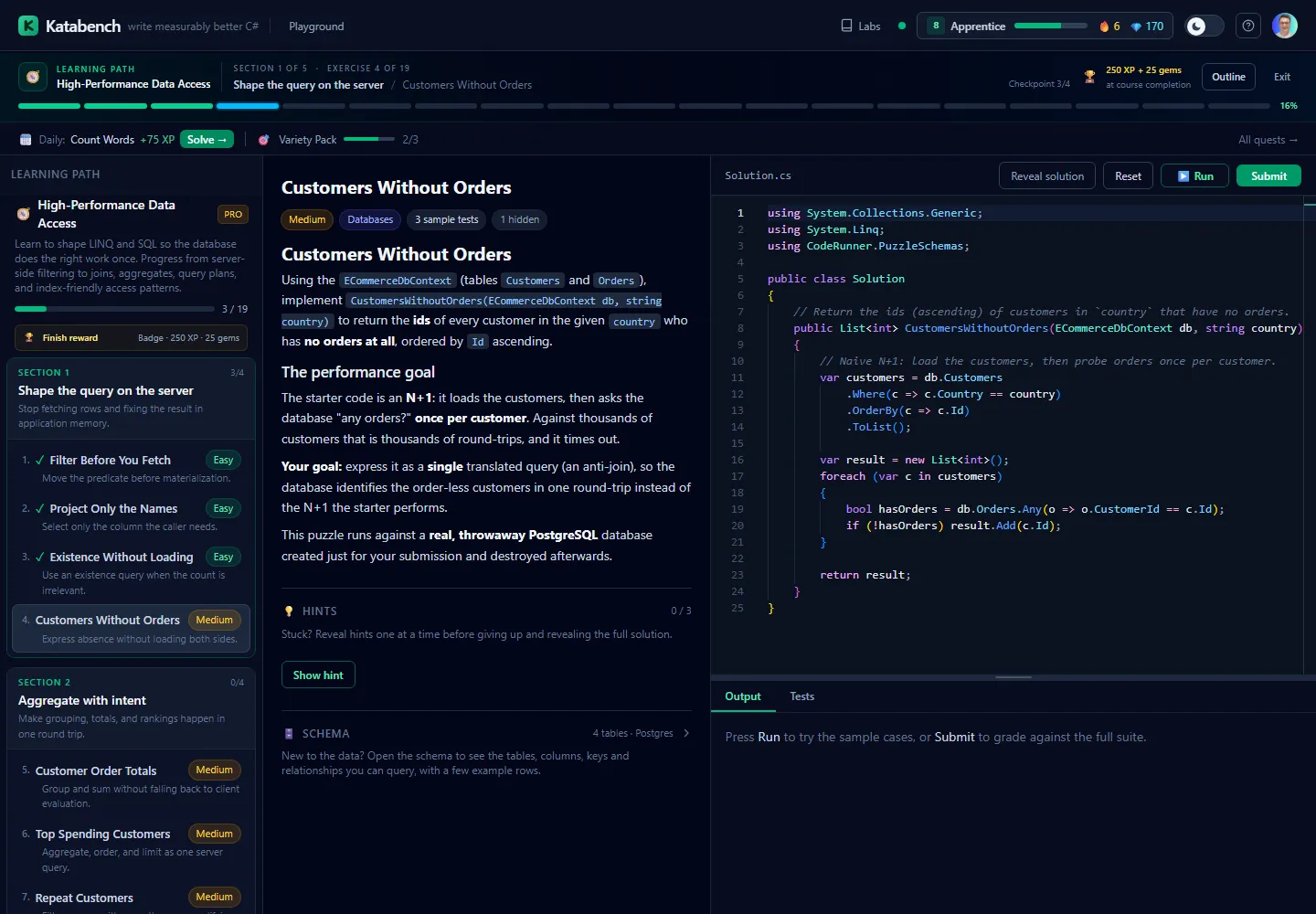This screenshot has width=1316, height=914.
Task: Show the next hint
Action: coord(318,675)
